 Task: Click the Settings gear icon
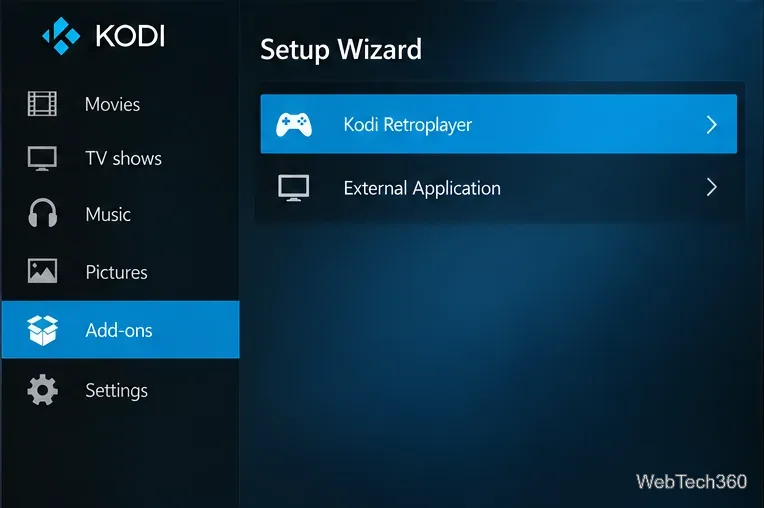pos(42,390)
